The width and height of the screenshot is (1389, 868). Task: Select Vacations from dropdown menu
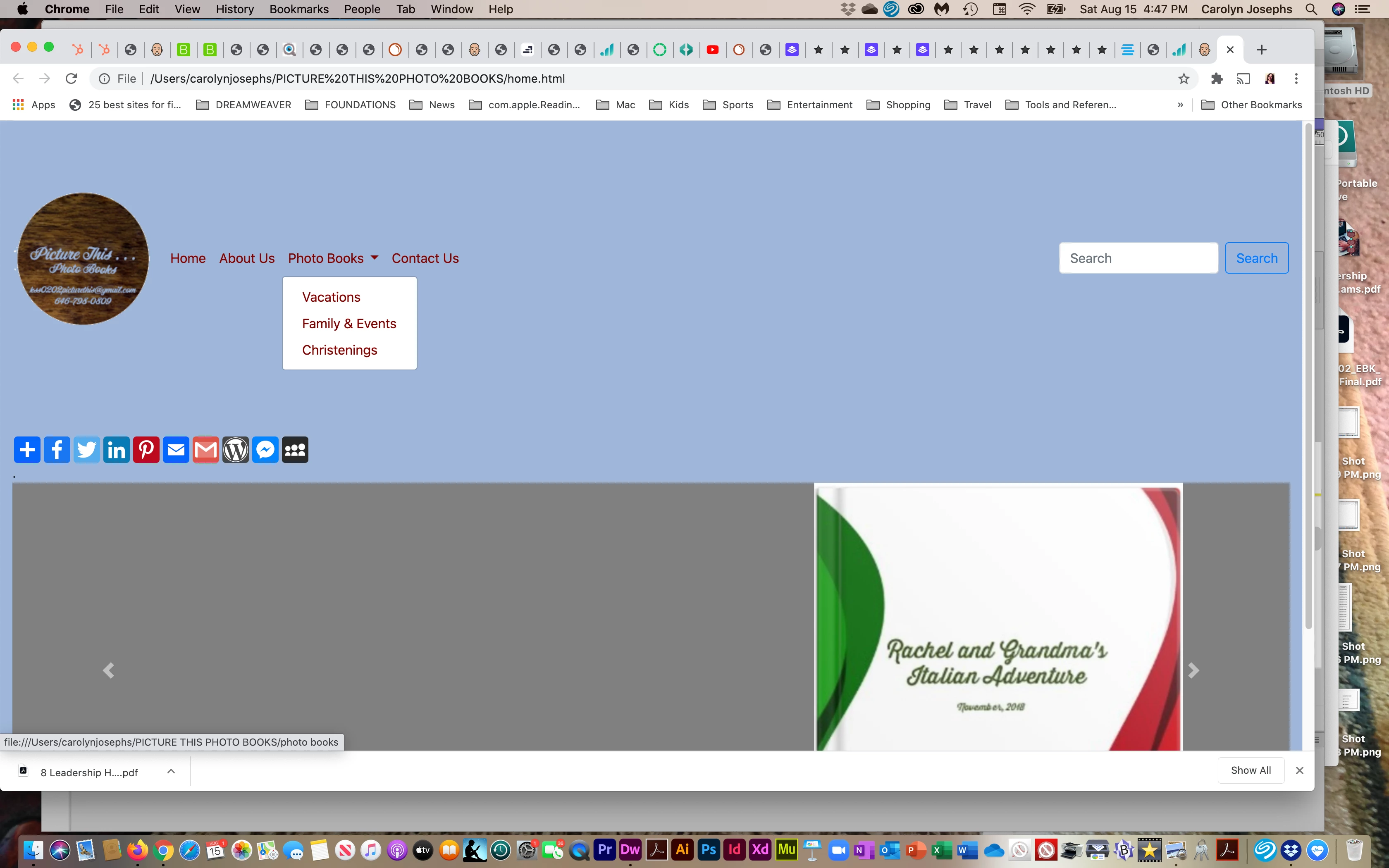(331, 297)
